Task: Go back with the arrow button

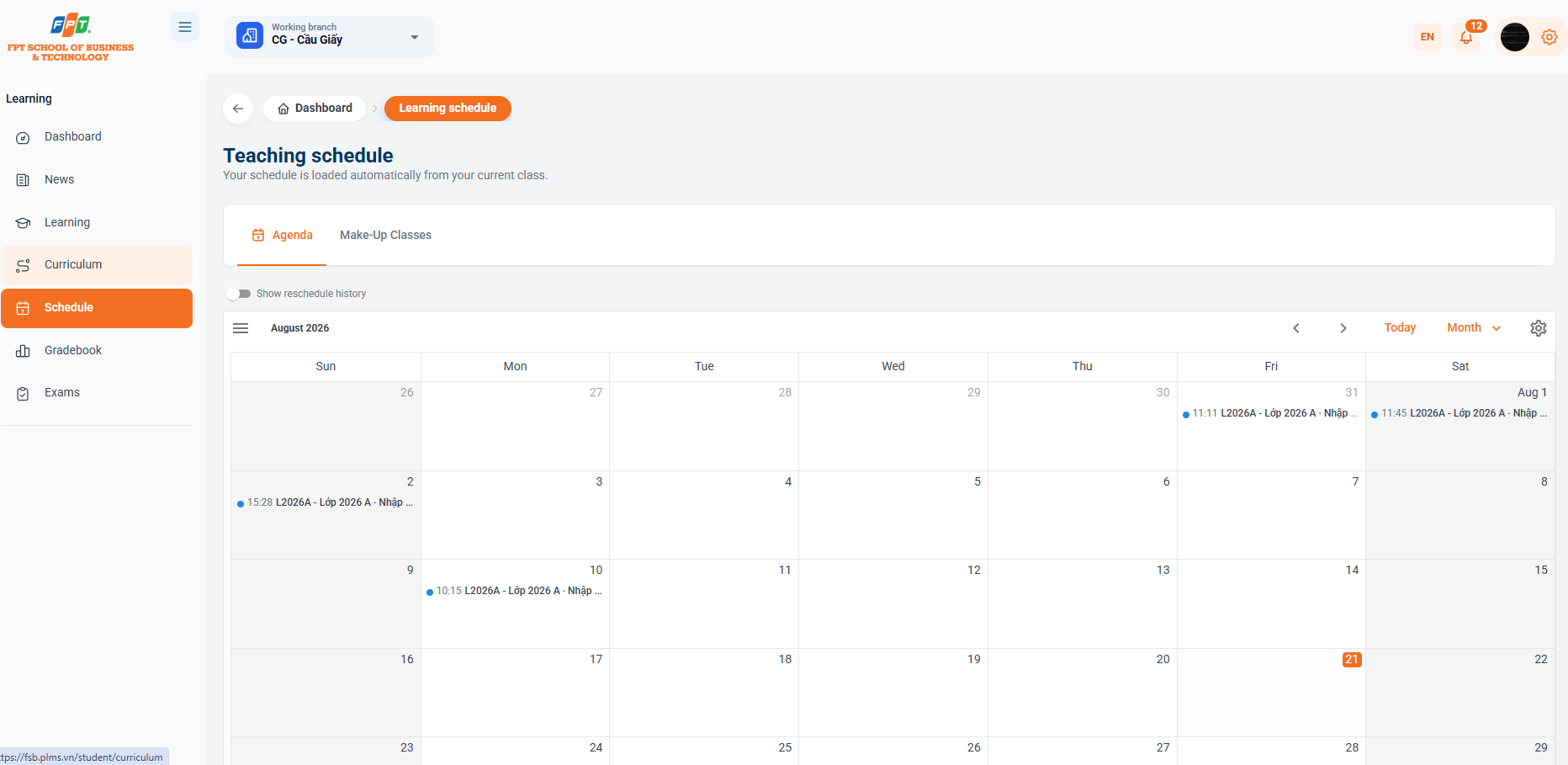Action: [238, 109]
